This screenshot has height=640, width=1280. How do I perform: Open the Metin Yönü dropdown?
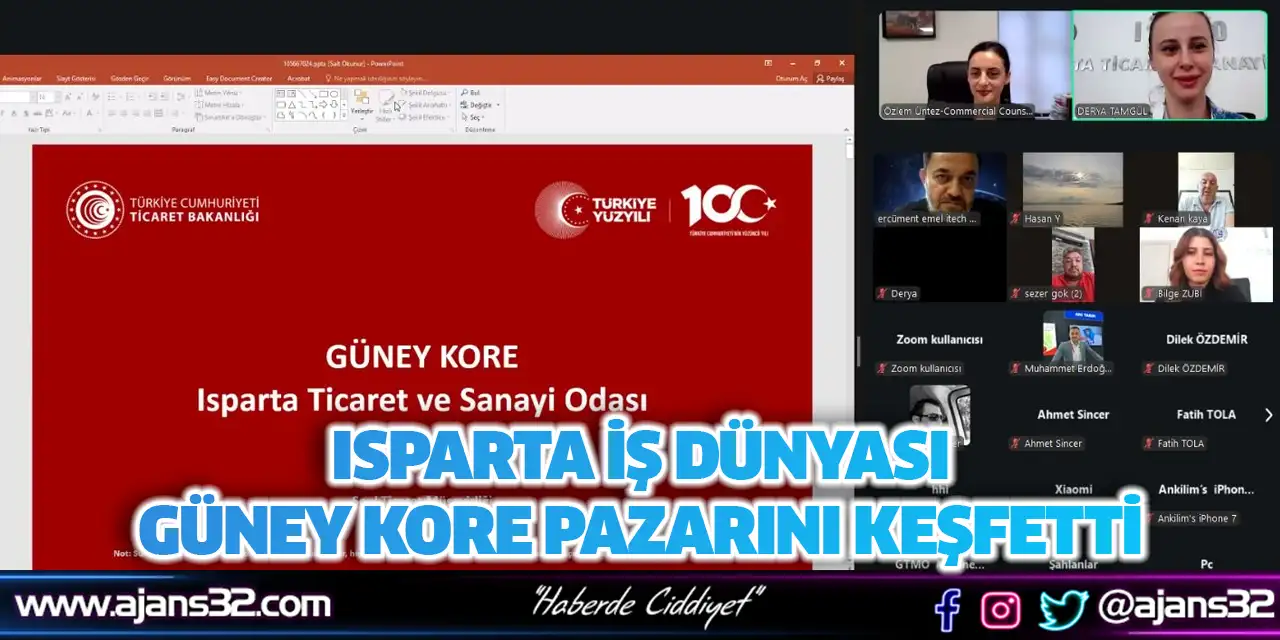(x=217, y=92)
